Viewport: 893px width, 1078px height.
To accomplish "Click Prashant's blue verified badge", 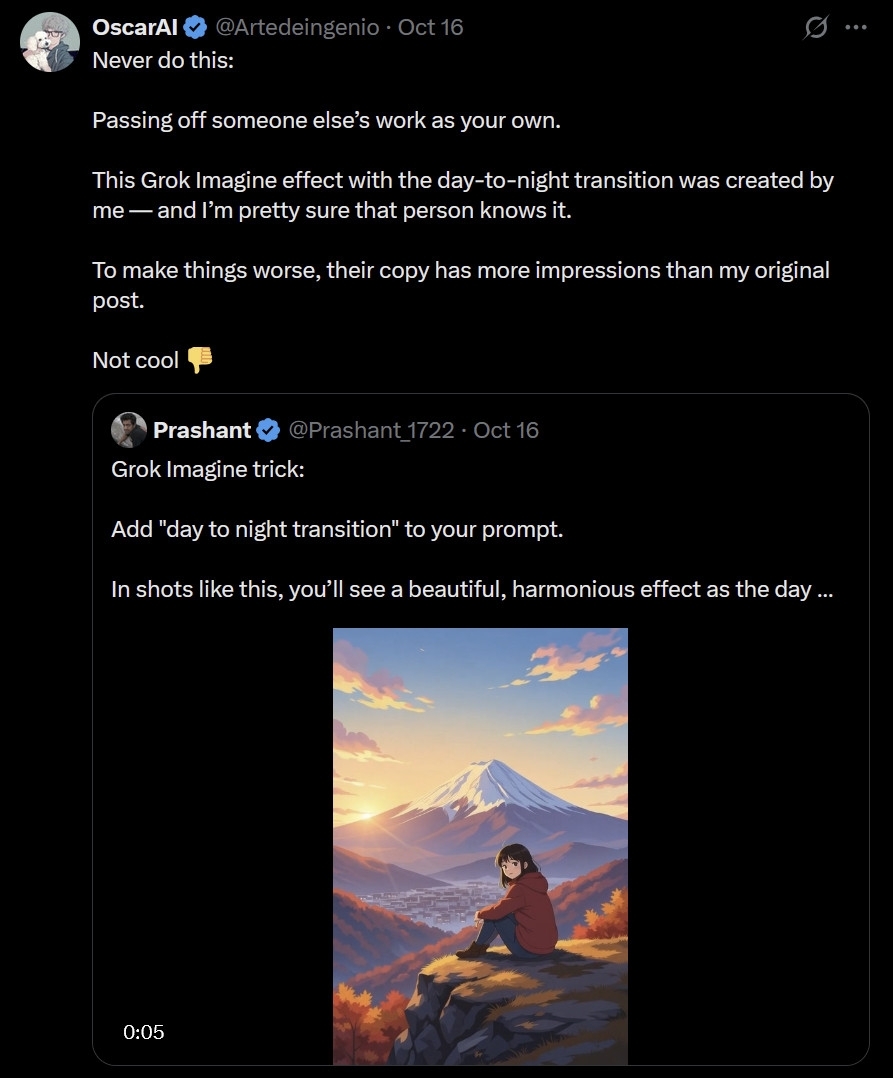I will 268,430.
